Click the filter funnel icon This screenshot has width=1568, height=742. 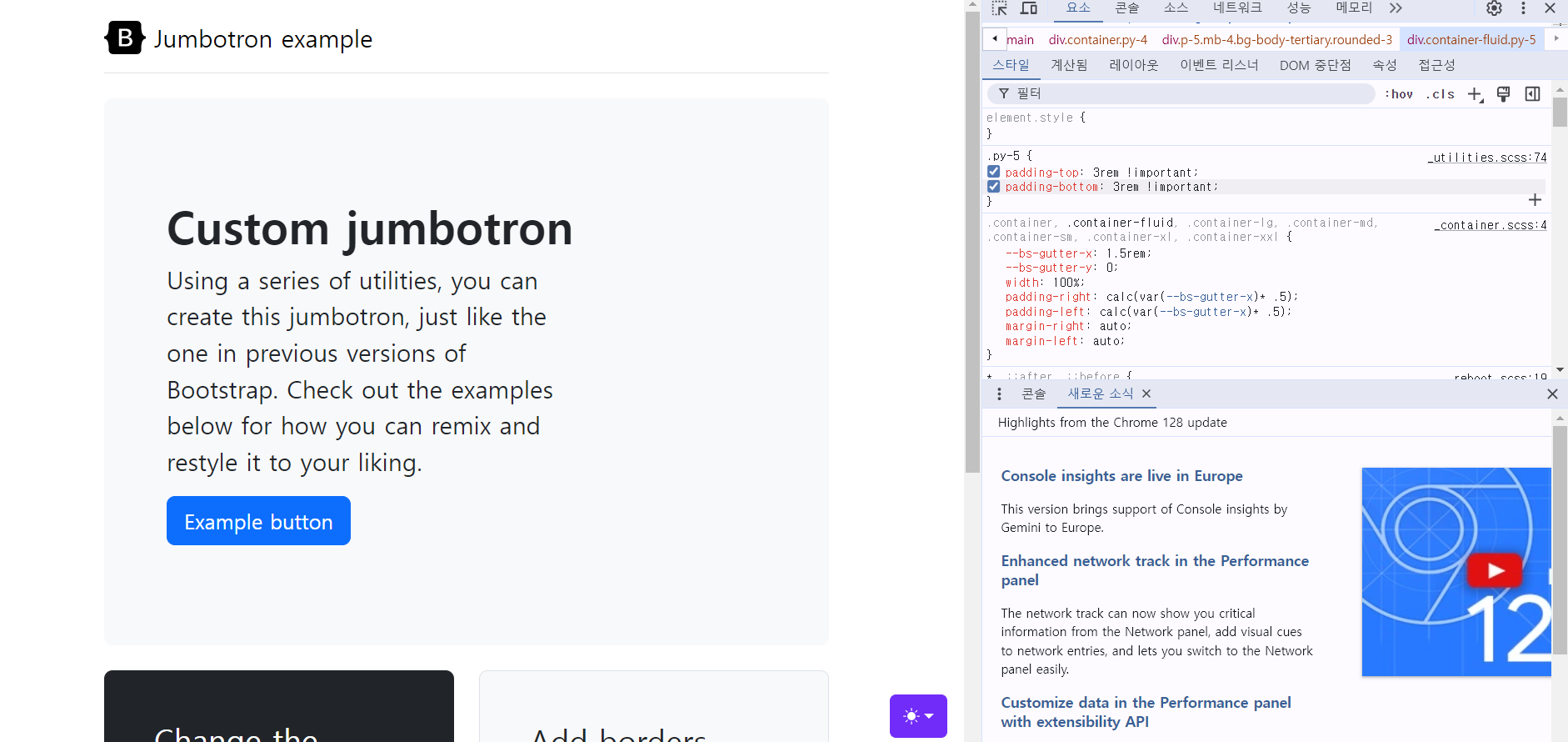(1004, 93)
